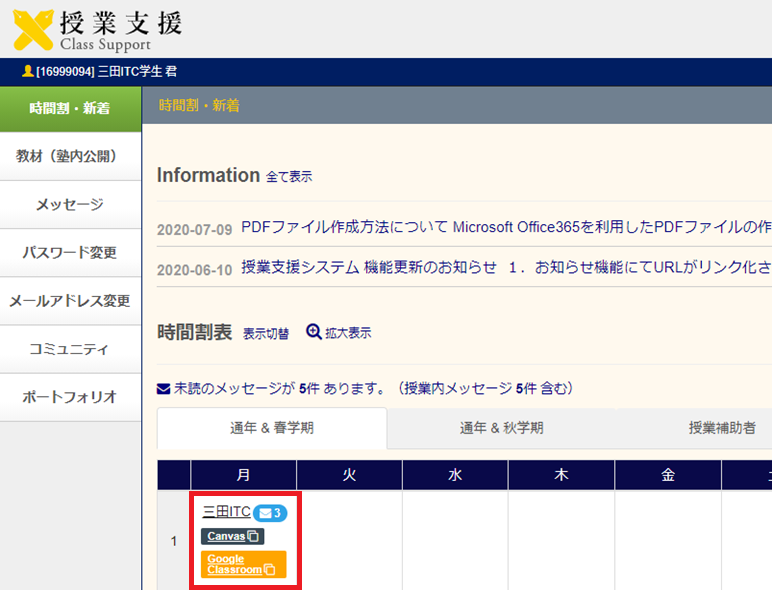The height and width of the screenshot is (590, 772).
Task: Click the Canvas copy icon
Action: pyautogui.click(x=254, y=537)
